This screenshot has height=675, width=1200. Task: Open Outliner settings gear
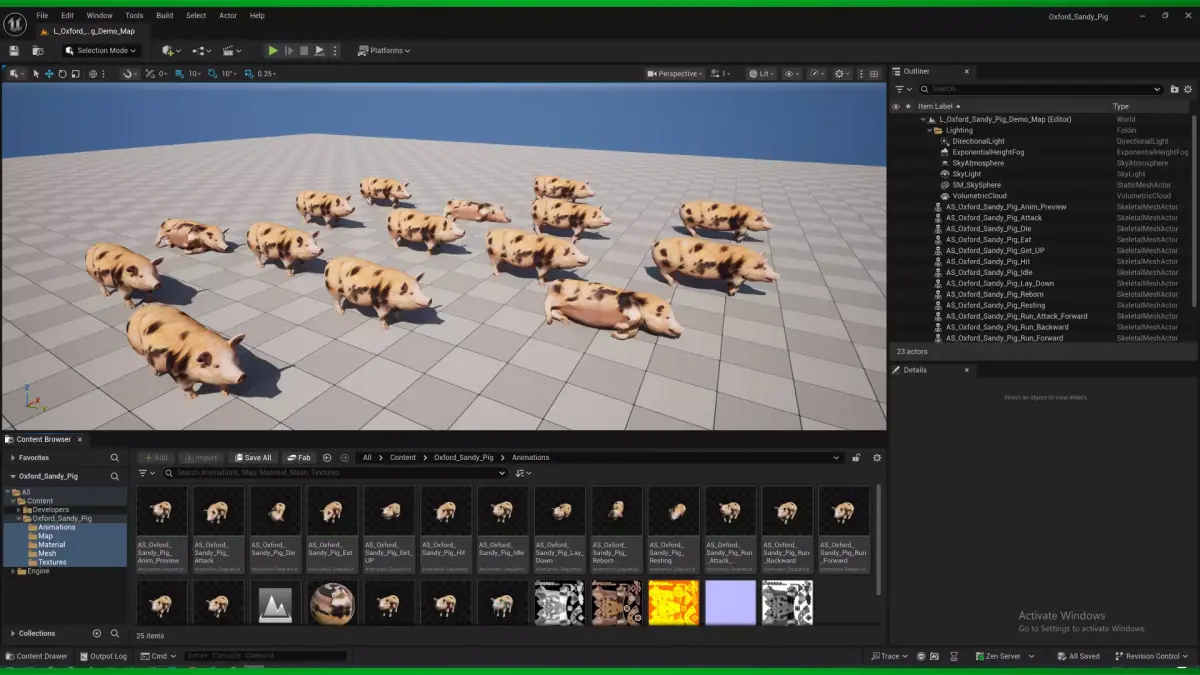coord(1189,89)
